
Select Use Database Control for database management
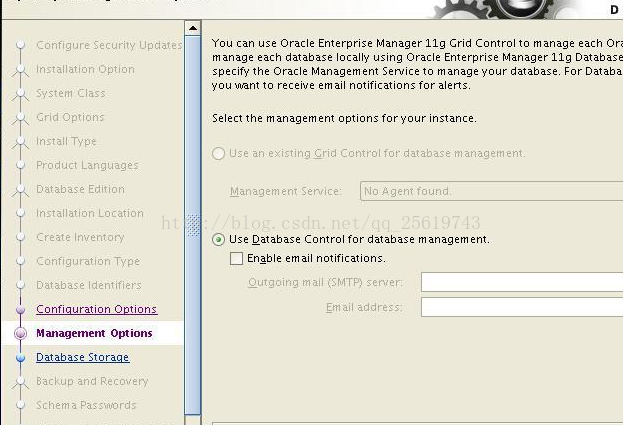[x=219, y=240]
